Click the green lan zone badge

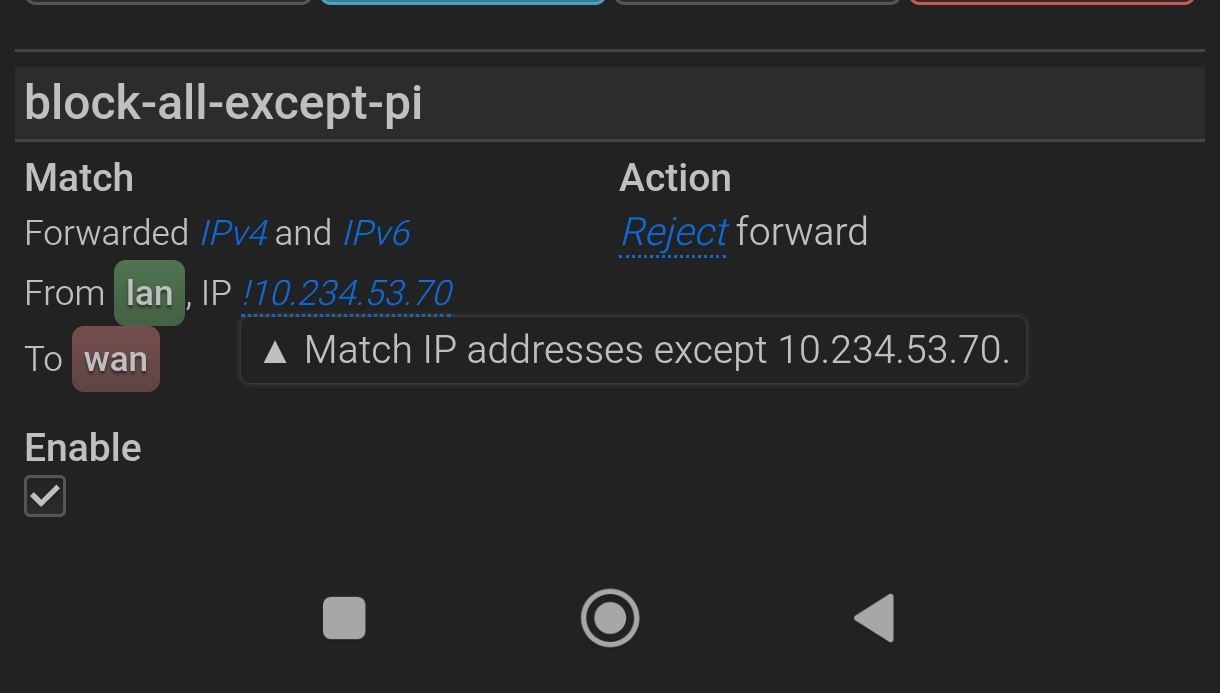pyautogui.click(x=149, y=293)
